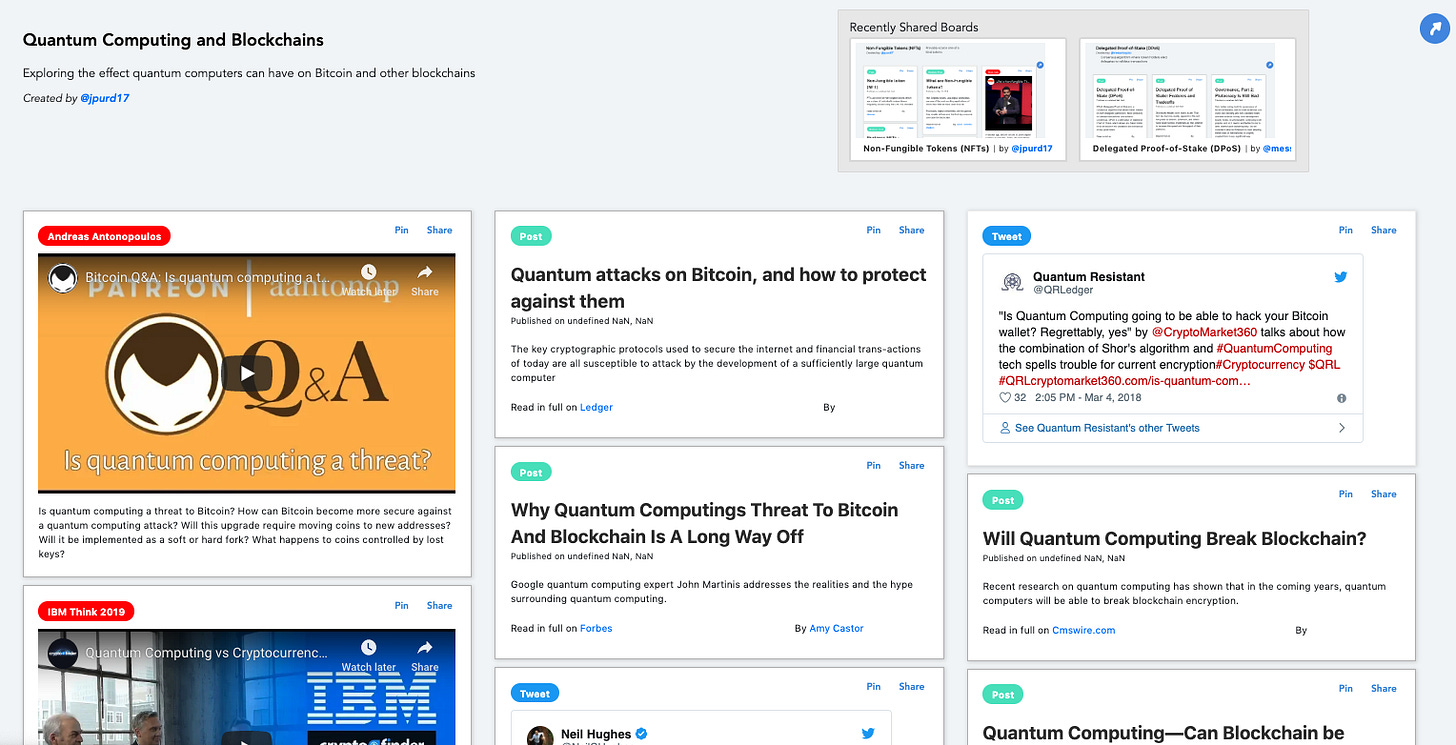1456x745 pixels.
Task: Click the heart like icon with 32
Action: click(1006, 397)
